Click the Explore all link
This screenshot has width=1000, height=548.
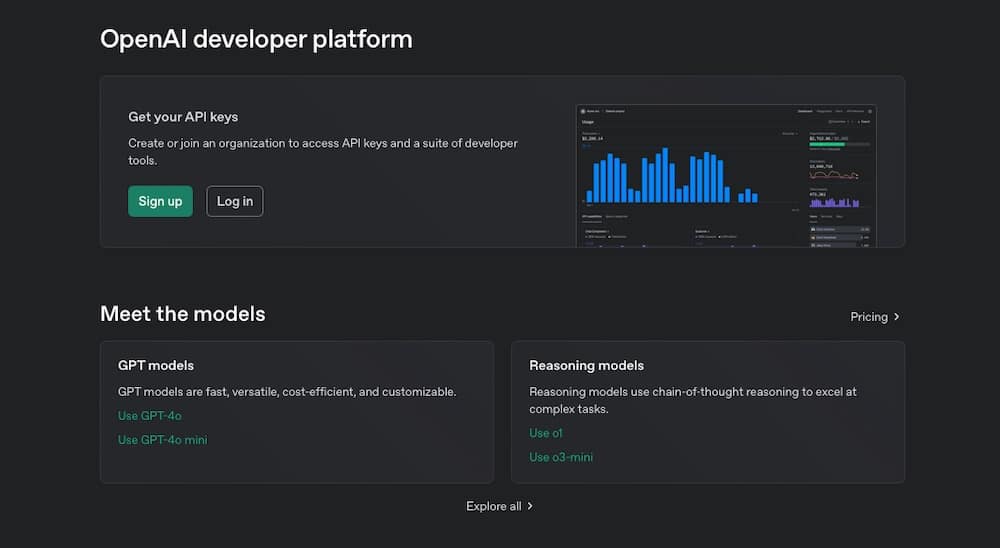point(493,506)
